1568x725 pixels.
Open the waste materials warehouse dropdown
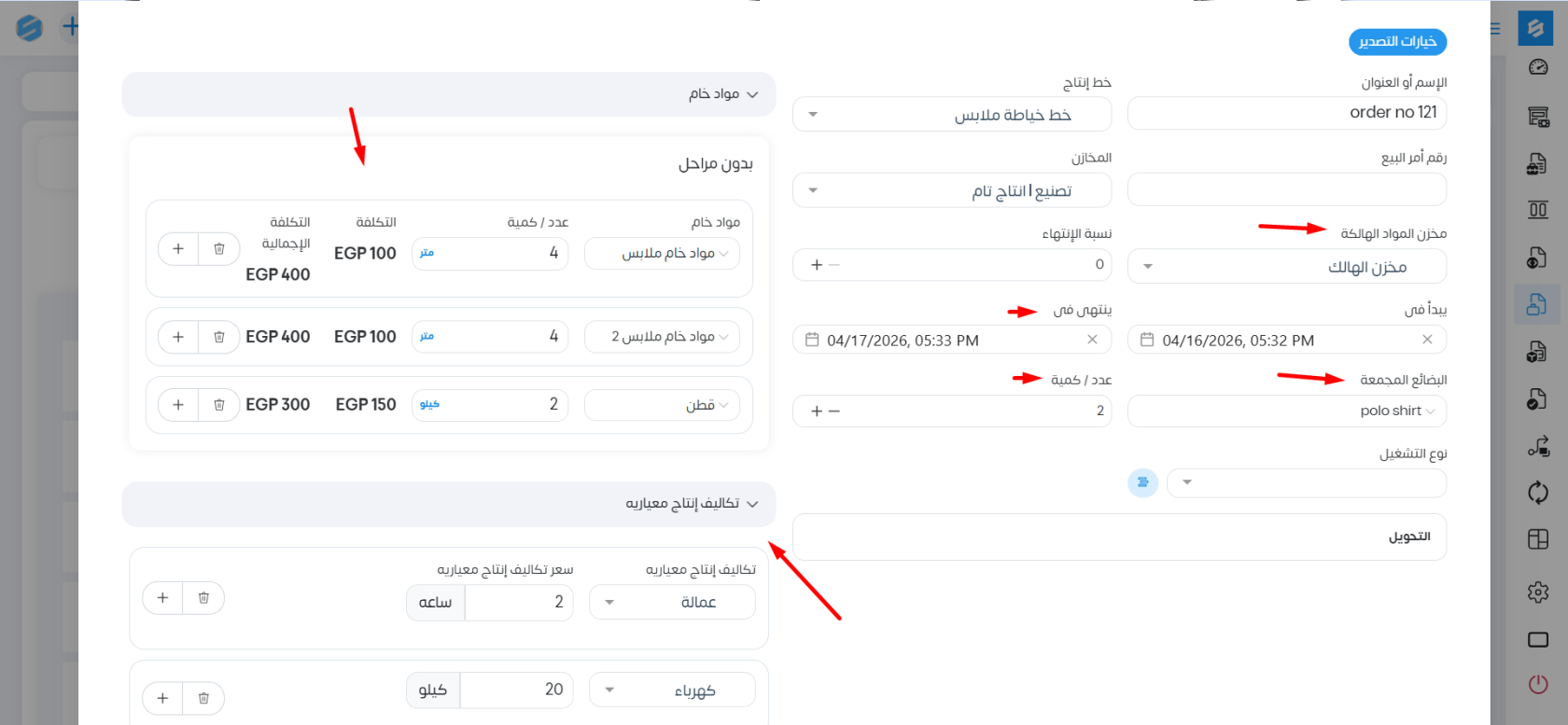[x=1287, y=267]
